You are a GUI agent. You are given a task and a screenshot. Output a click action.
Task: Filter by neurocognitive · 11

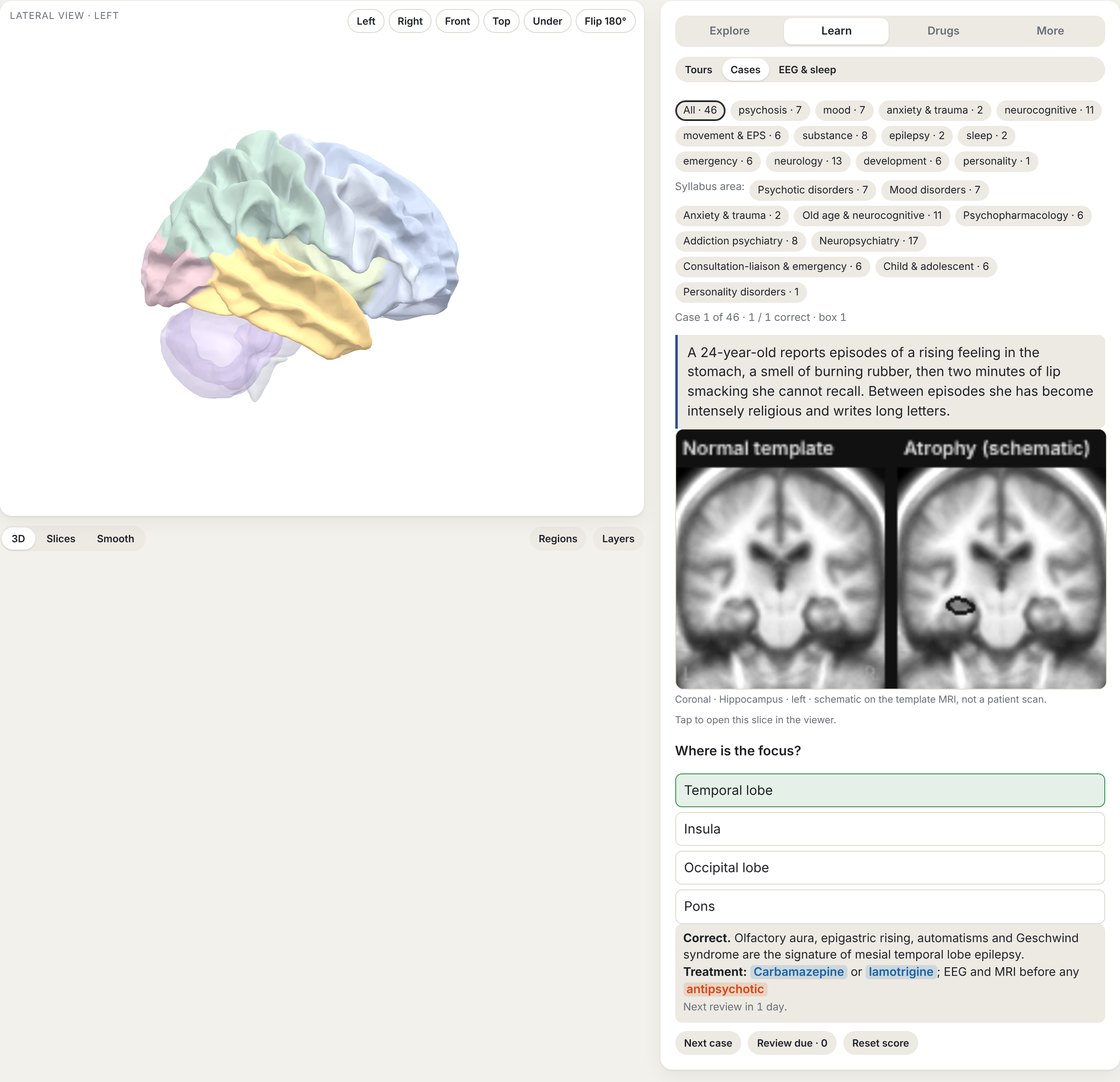pos(1049,110)
